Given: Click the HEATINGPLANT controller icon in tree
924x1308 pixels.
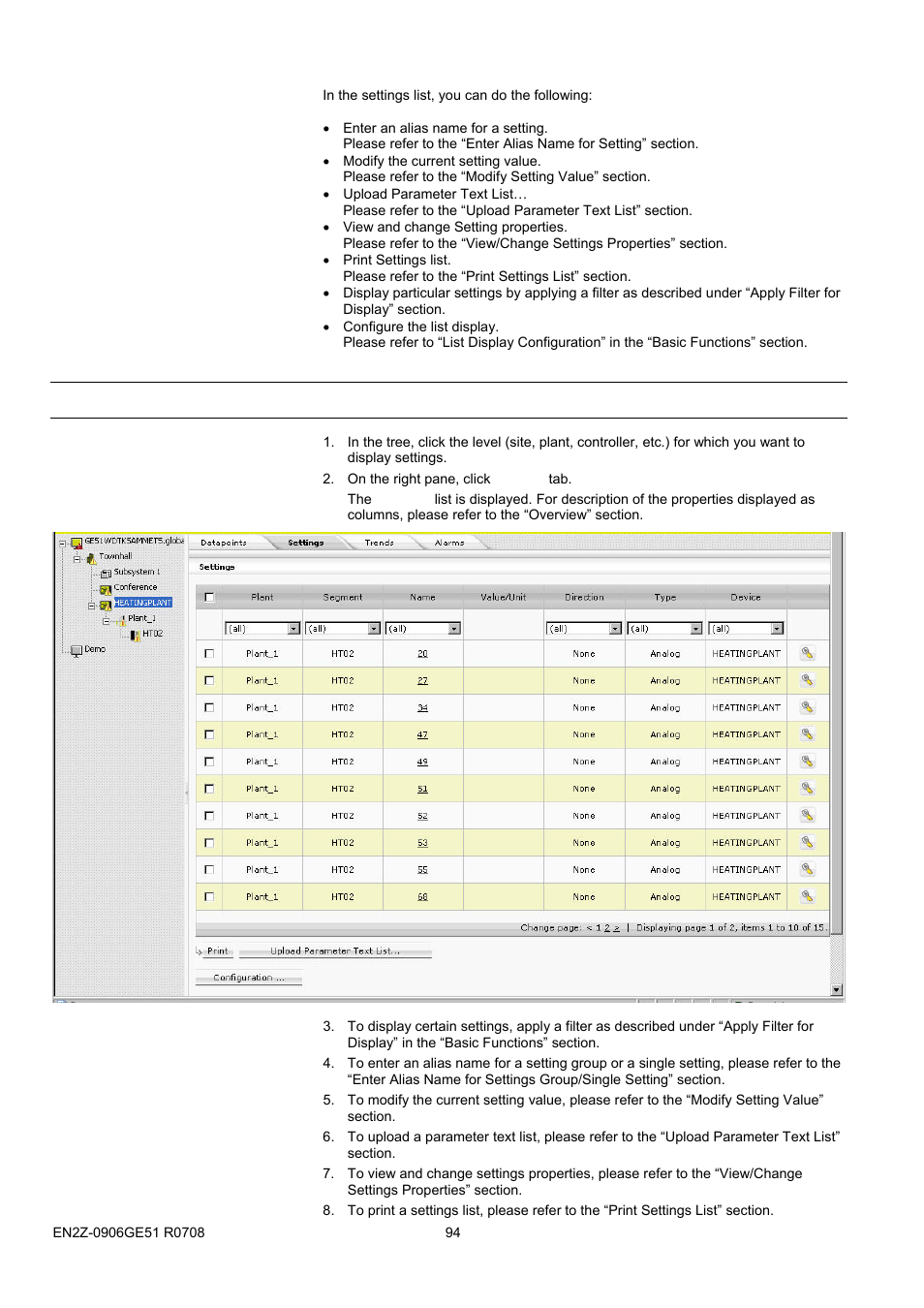Looking at the screenshot, I should (106, 605).
